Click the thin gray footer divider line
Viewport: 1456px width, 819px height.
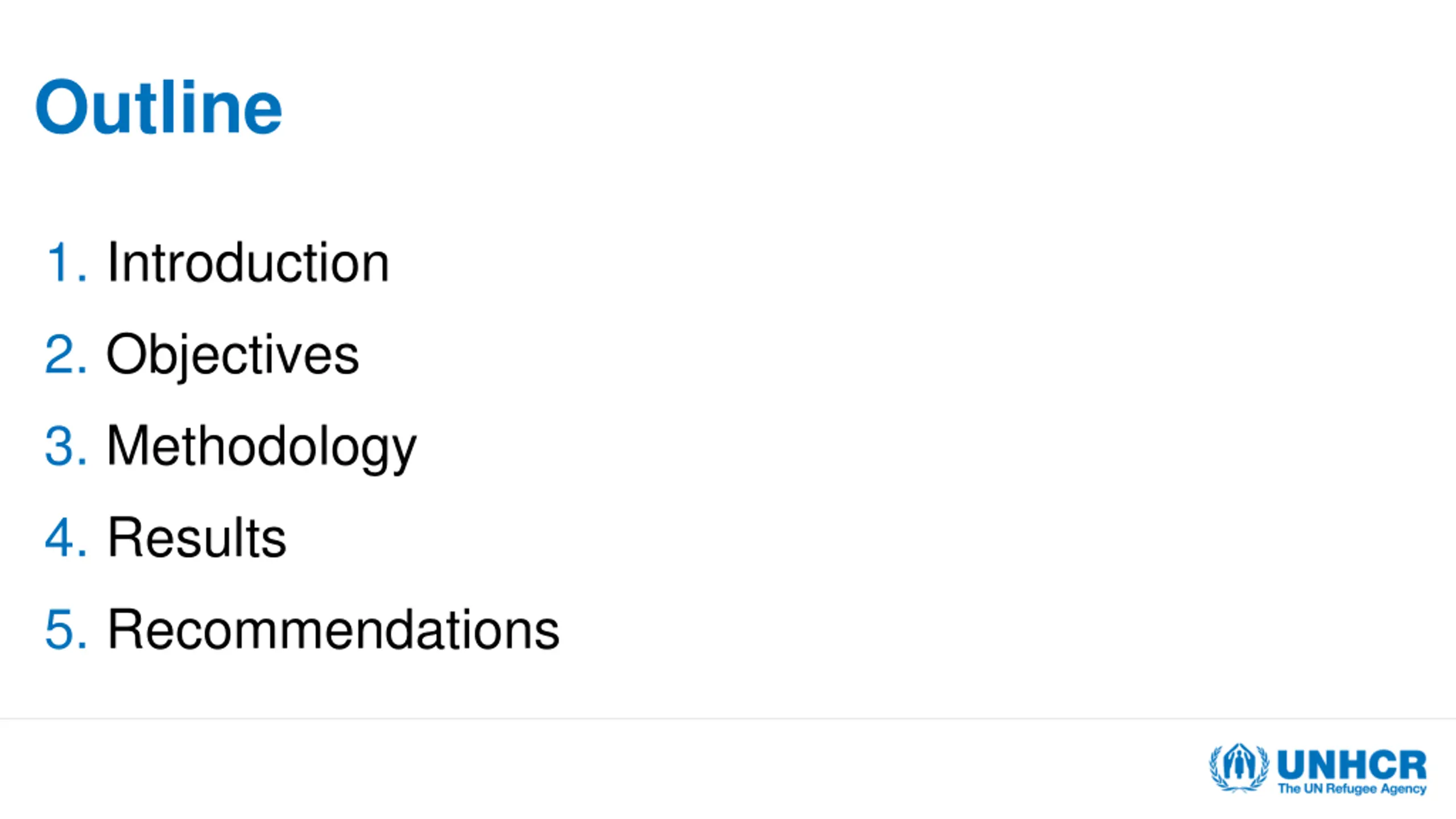coord(728,718)
